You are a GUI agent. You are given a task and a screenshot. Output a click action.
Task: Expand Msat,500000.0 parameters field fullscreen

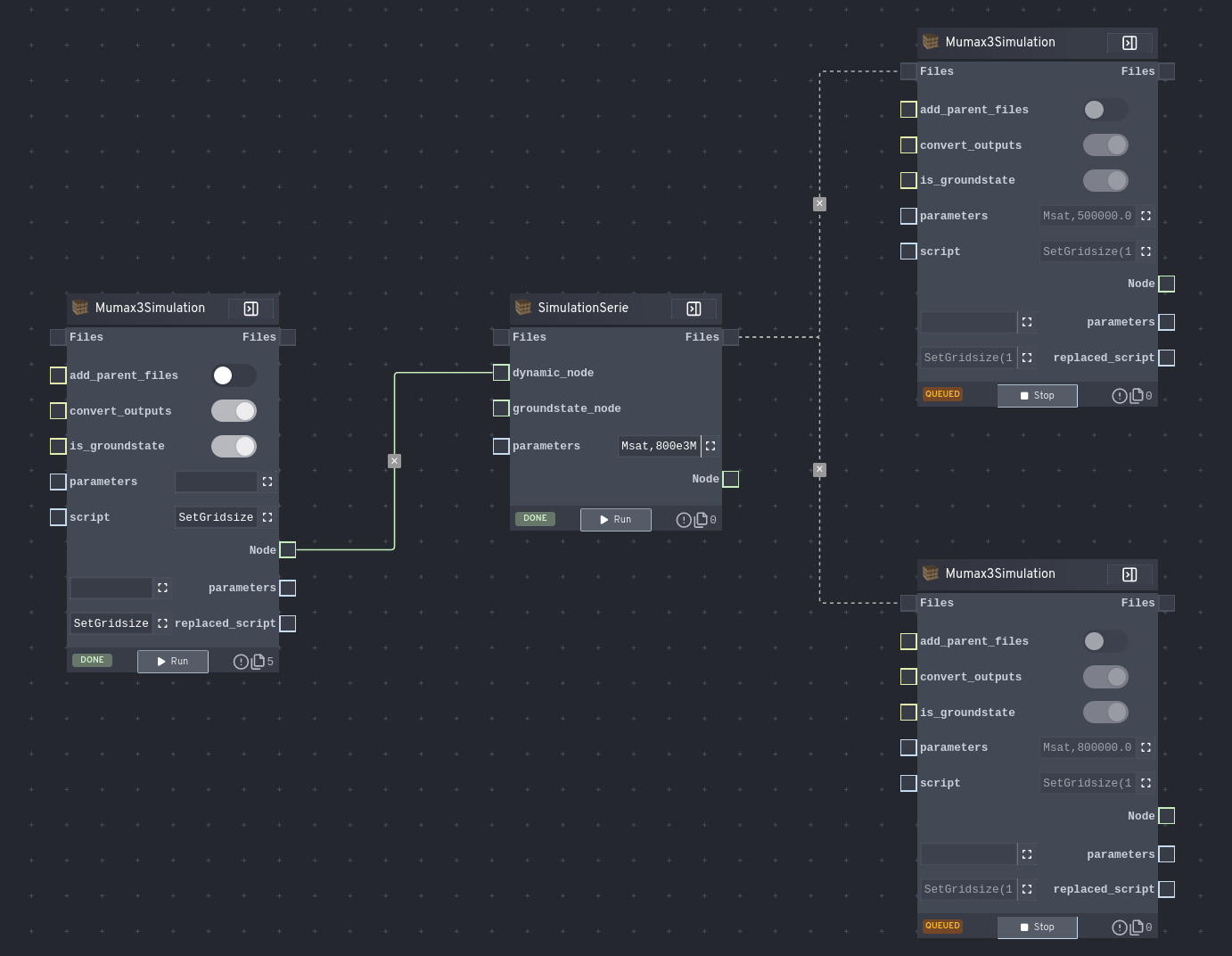click(x=1146, y=216)
